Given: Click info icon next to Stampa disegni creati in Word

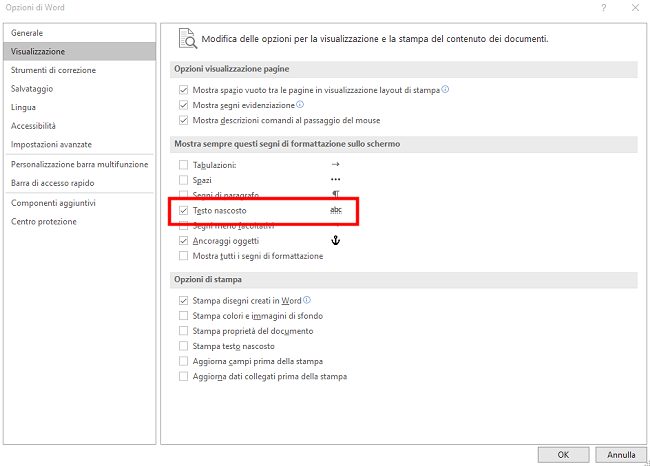Looking at the screenshot, I should (x=307, y=300).
